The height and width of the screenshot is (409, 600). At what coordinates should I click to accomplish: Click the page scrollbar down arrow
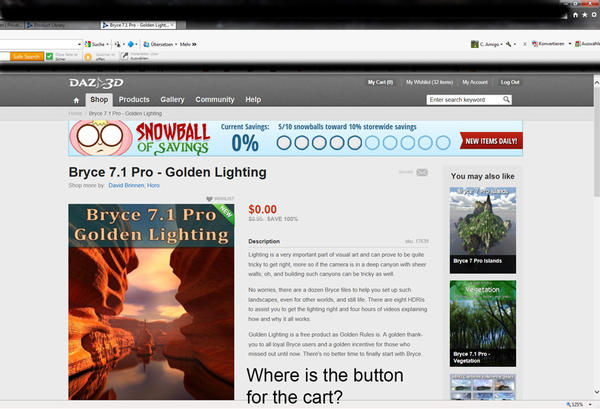tap(597, 392)
